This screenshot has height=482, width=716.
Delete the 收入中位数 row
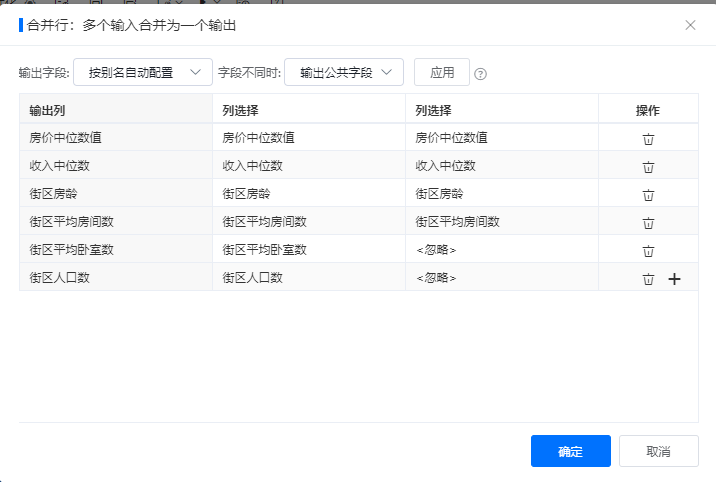648,167
